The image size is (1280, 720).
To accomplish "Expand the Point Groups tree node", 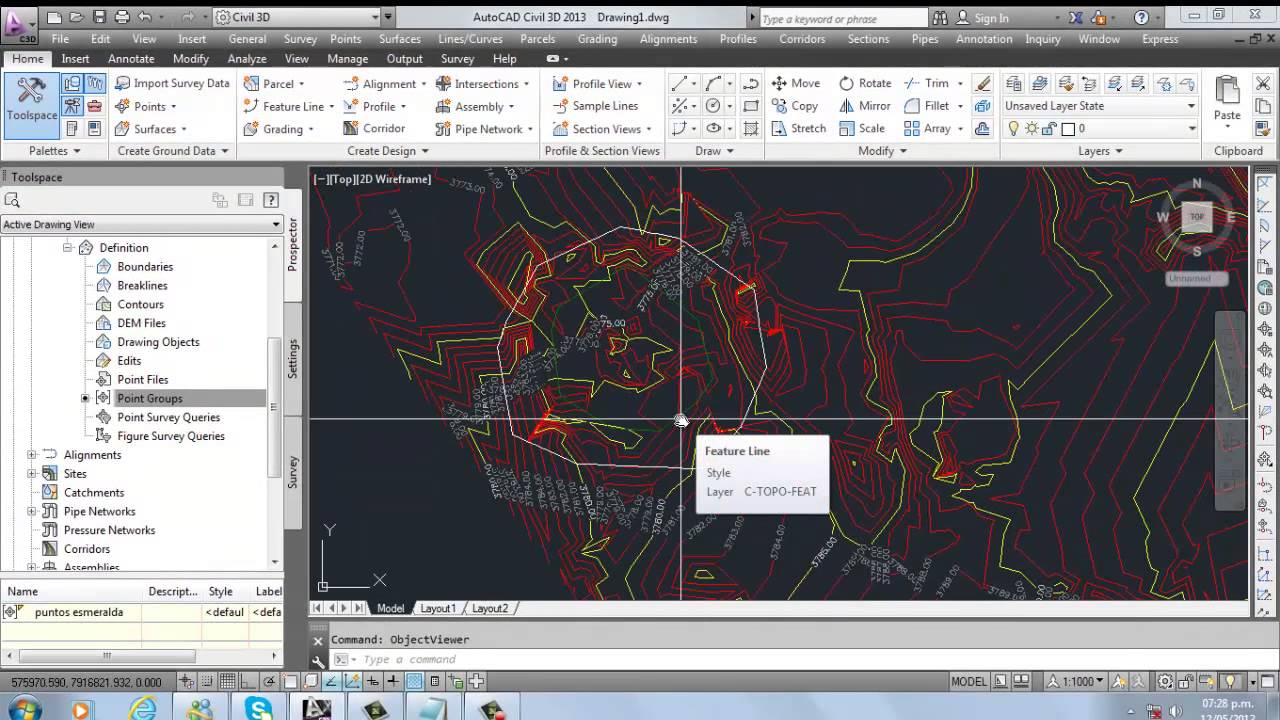I will coord(85,398).
